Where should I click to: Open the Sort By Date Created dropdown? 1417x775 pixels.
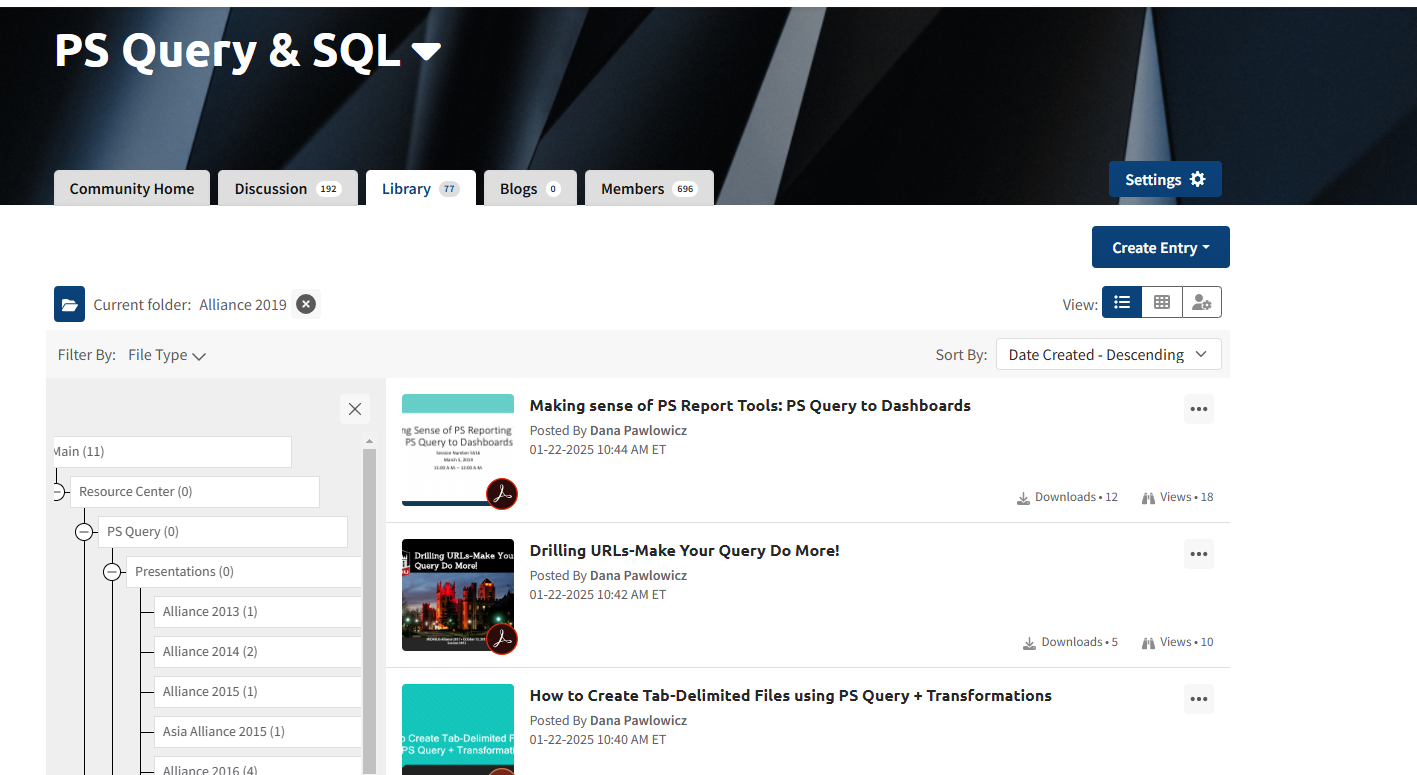(x=1109, y=355)
